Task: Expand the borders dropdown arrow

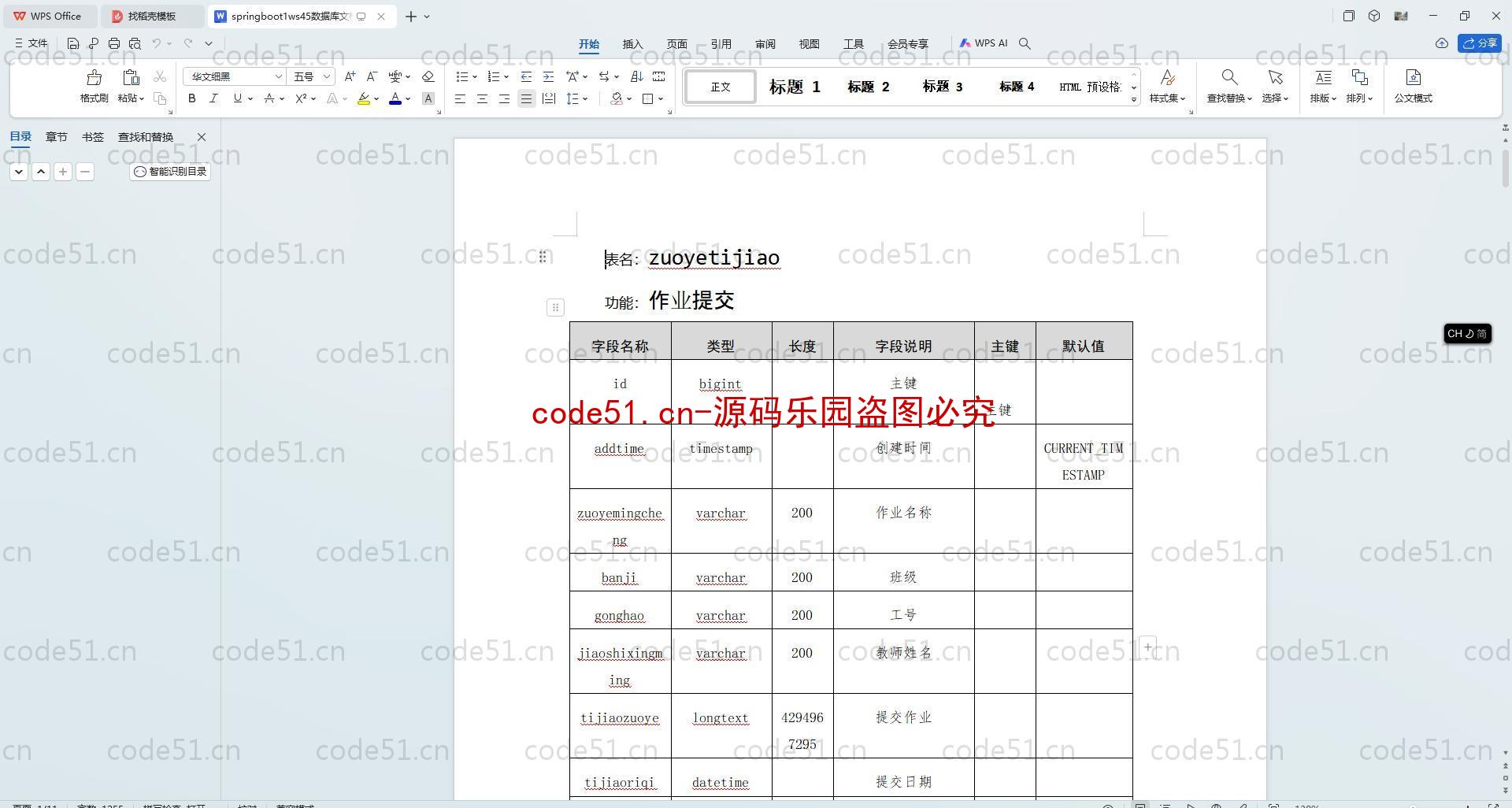Action: [661, 99]
